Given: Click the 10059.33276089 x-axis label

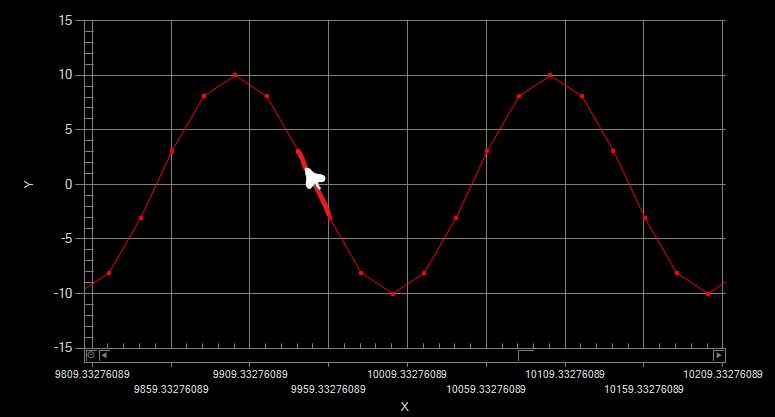Looking at the screenshot, I should 486,389.
